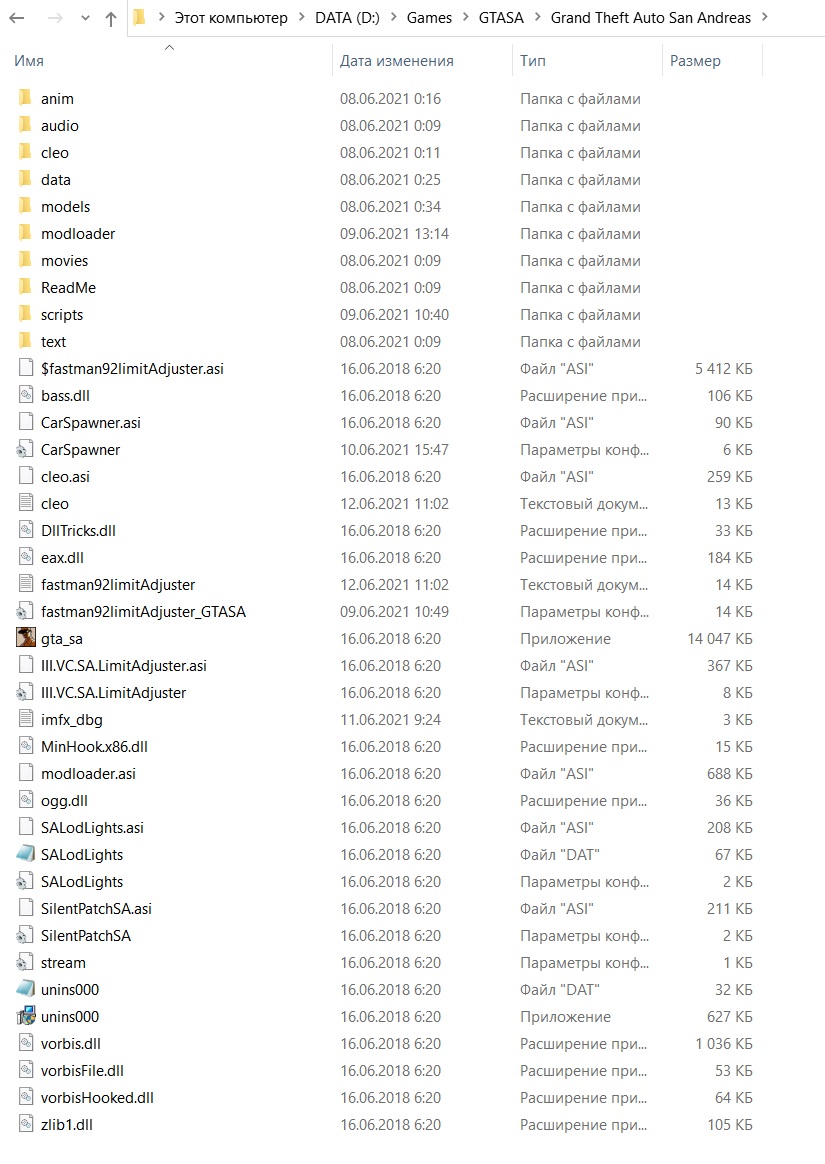
Task: Select bass.dll file icon
Action: point(25,395)
